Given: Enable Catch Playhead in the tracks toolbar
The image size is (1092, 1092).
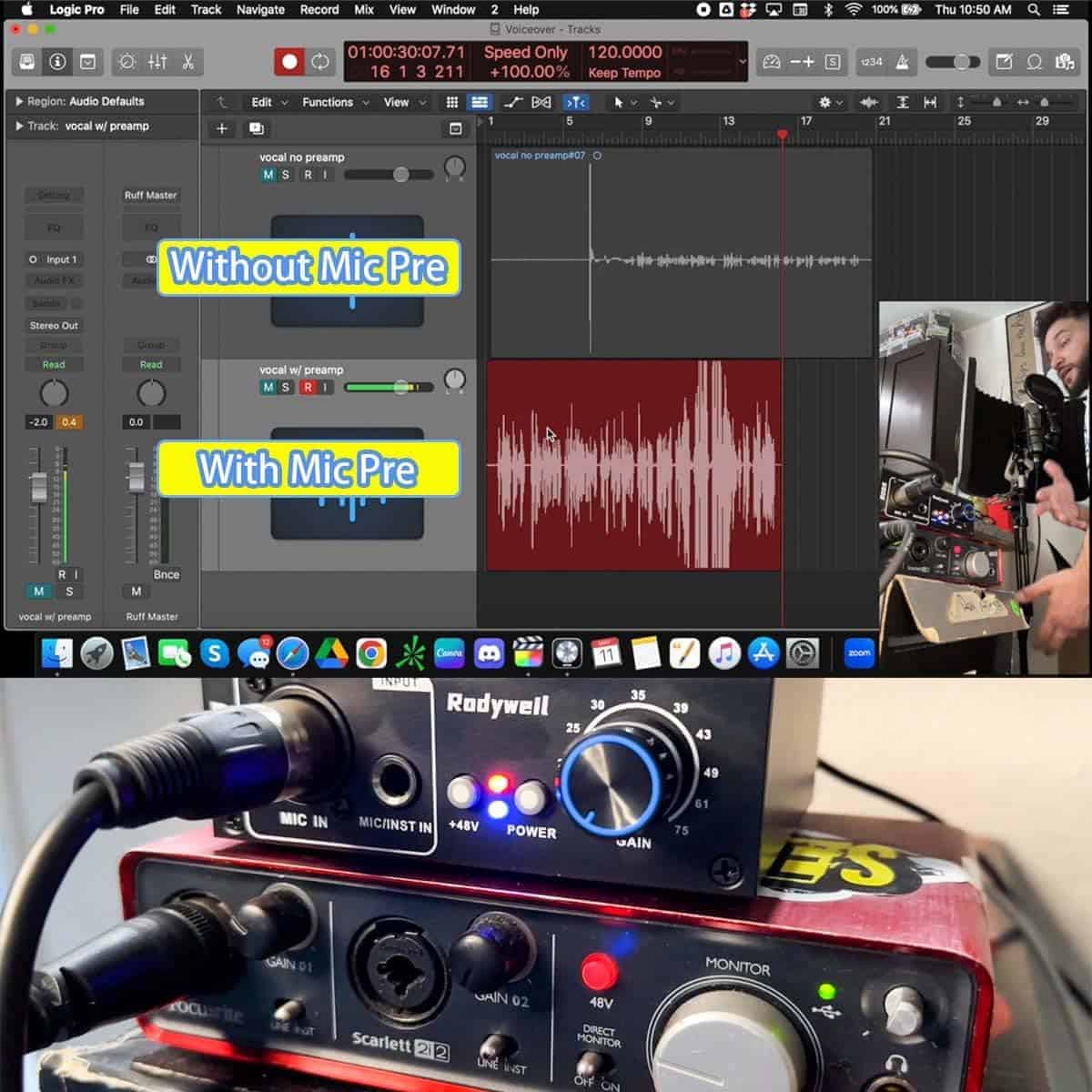Looking at the screenshot, I should (576, 102).
